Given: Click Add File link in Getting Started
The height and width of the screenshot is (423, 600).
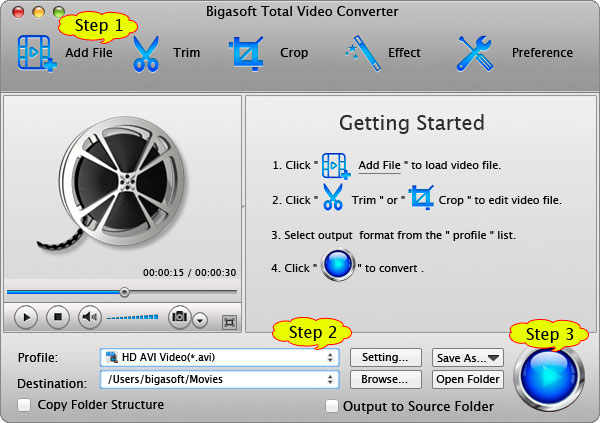Looking at the screenshot, I should coord(379,165).
